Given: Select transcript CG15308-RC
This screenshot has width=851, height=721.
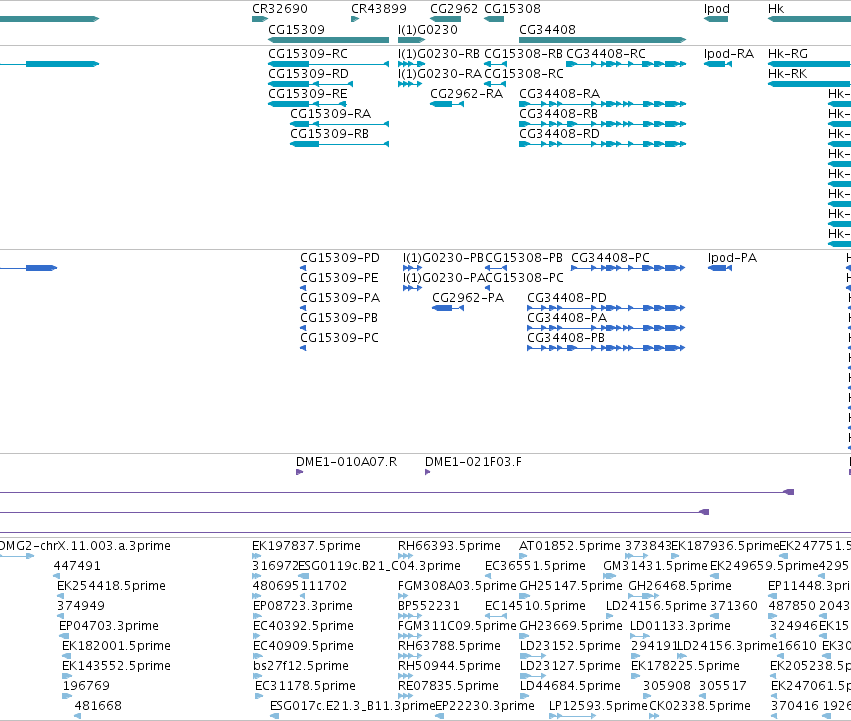Looking at the screenshot, I should [x=524, y=74].
